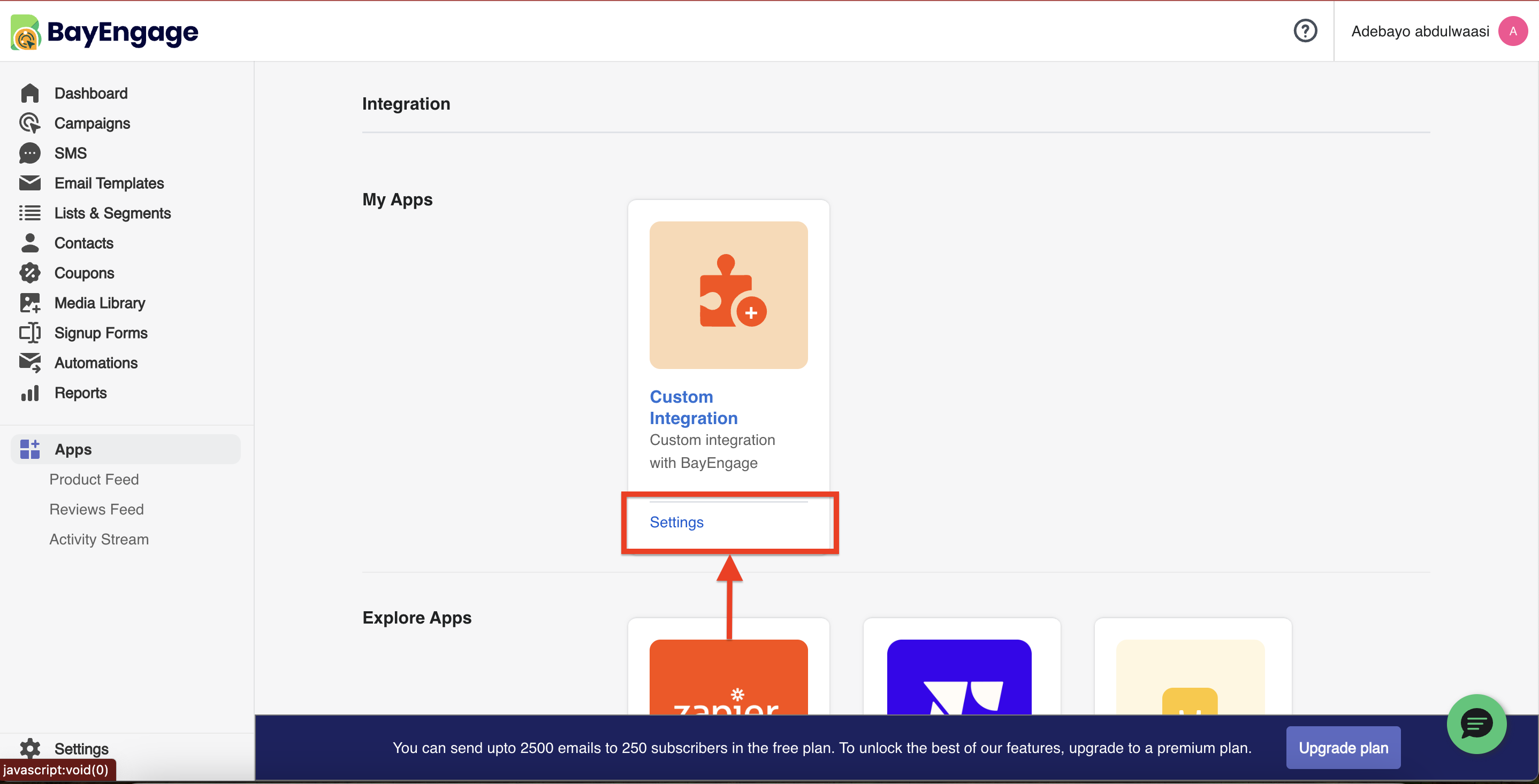This screenshot has width=1539, height=784.
Task: Open Product Feed under Apps
Action: tap(94, 479)
